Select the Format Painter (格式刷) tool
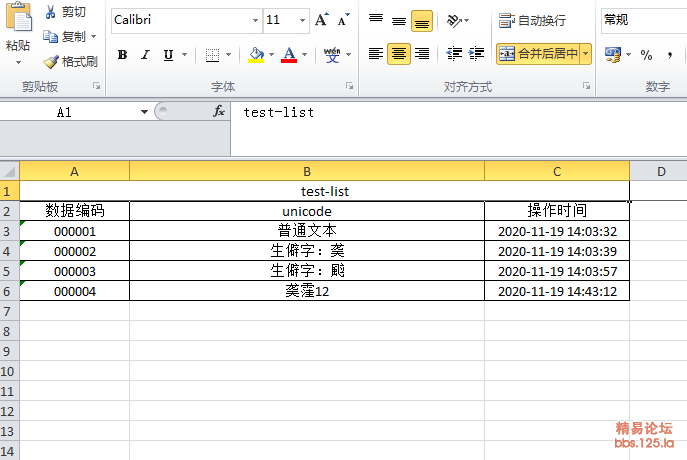This screenshot has height=460, width=687. [51, 61]
